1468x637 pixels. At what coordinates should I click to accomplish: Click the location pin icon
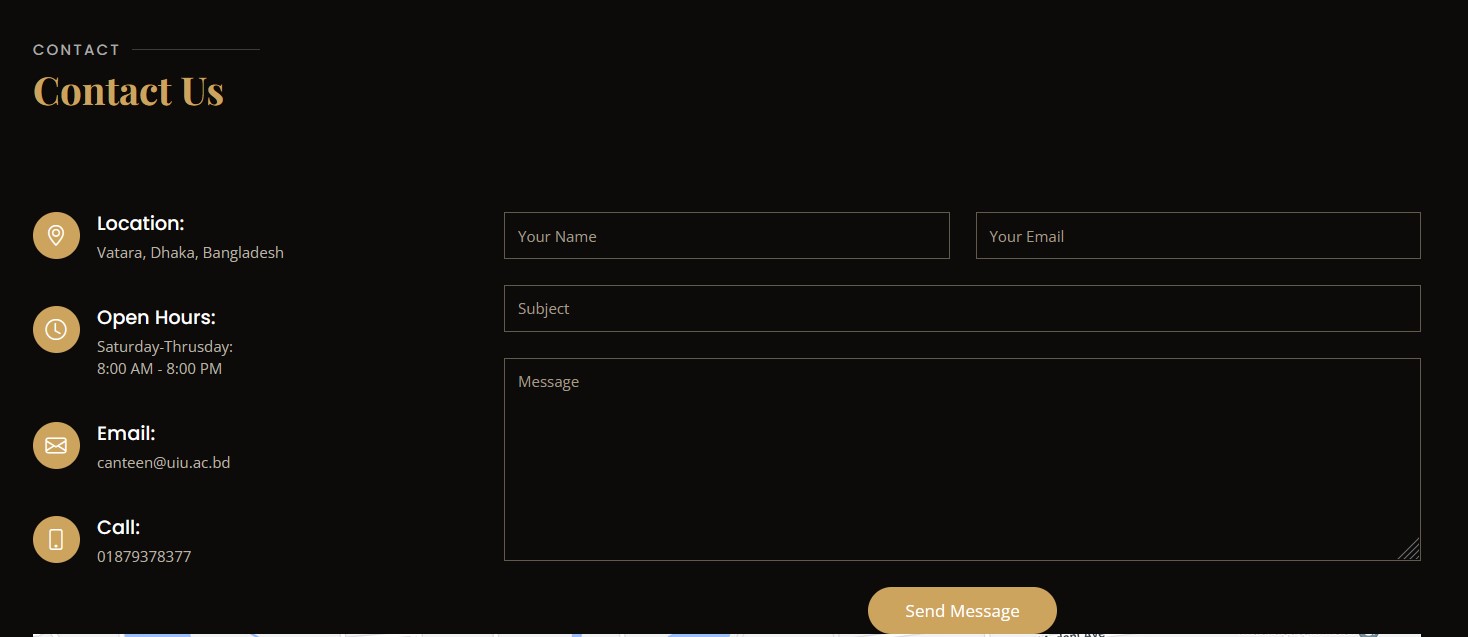point(56,236)
